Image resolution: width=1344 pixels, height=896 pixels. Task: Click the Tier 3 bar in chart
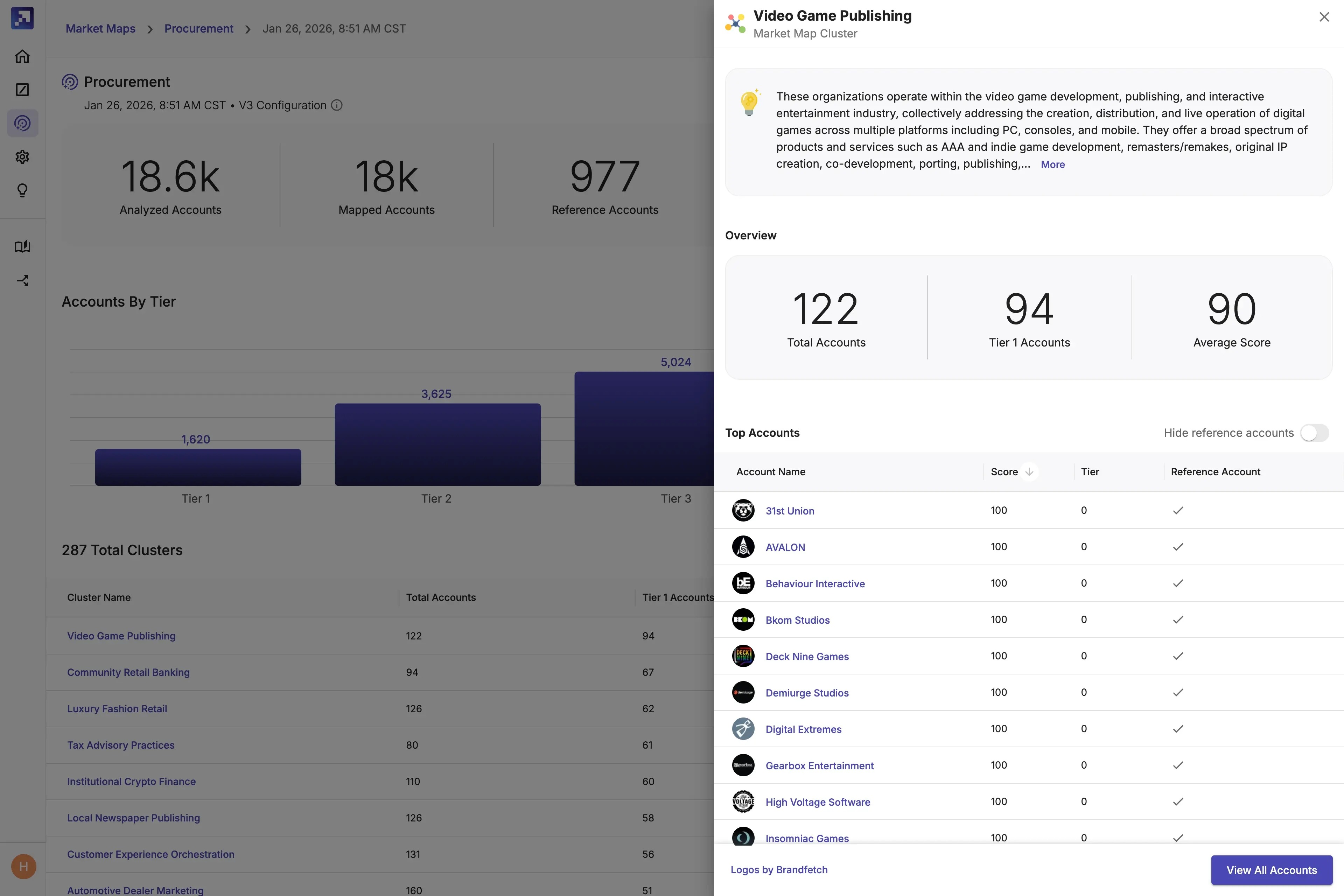coord(644,428)
